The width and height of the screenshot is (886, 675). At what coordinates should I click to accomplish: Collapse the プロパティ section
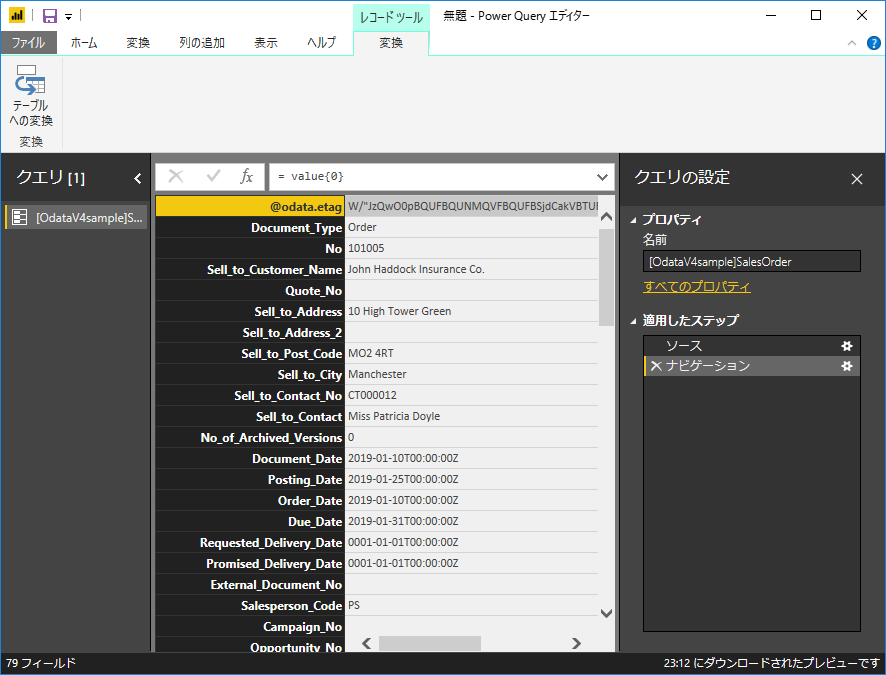(633, 220)
